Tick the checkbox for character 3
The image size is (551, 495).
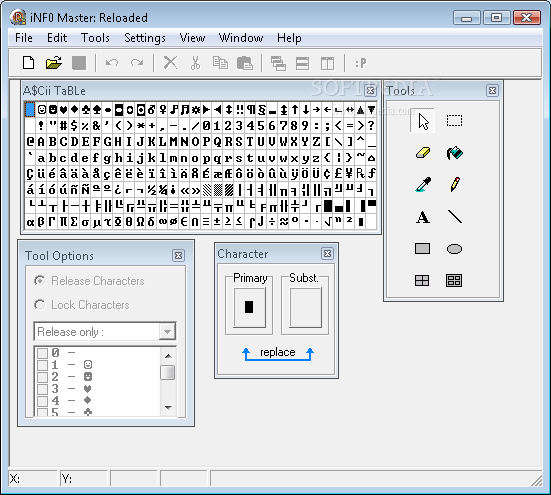(x=43, y=389)
